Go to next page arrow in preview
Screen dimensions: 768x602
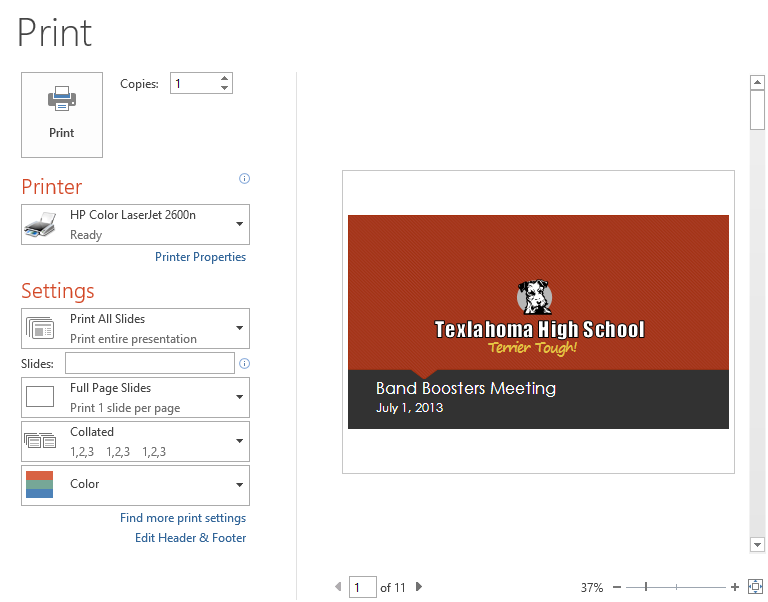click(419, 587)
